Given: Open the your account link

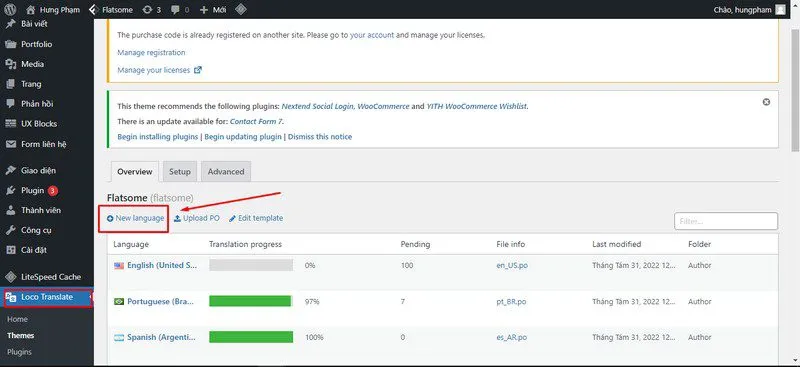Looking at the screenshot, I should pos(372,35).
